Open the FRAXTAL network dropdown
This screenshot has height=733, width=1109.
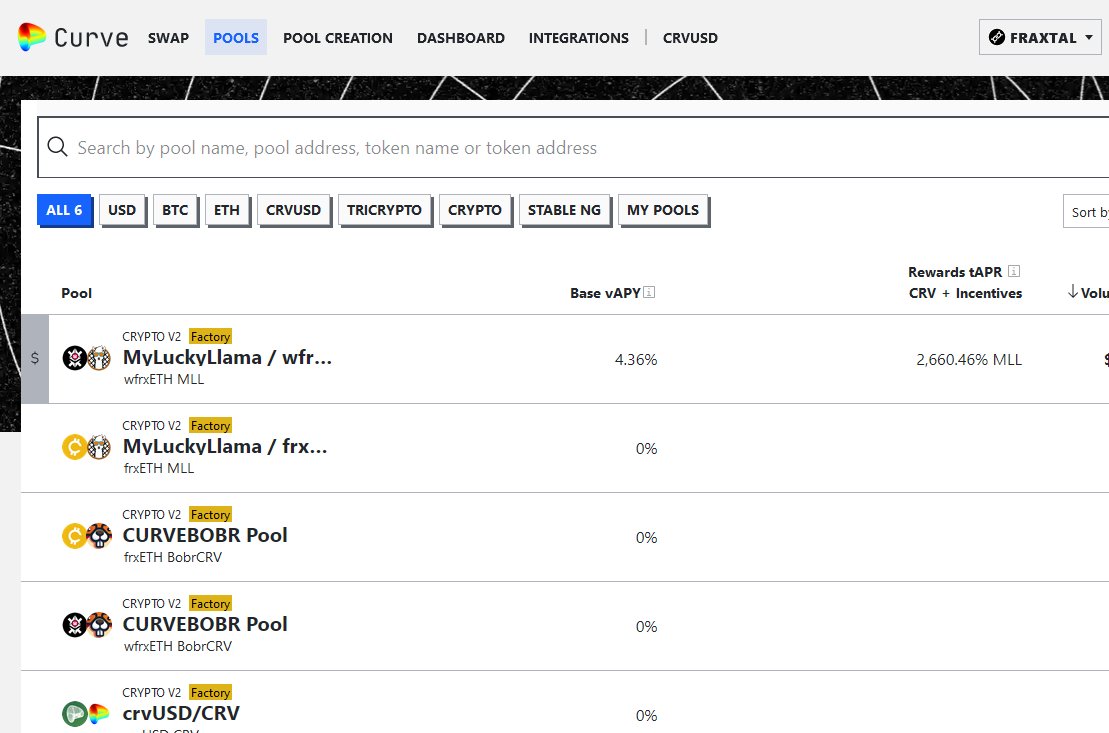point(1039,38)
